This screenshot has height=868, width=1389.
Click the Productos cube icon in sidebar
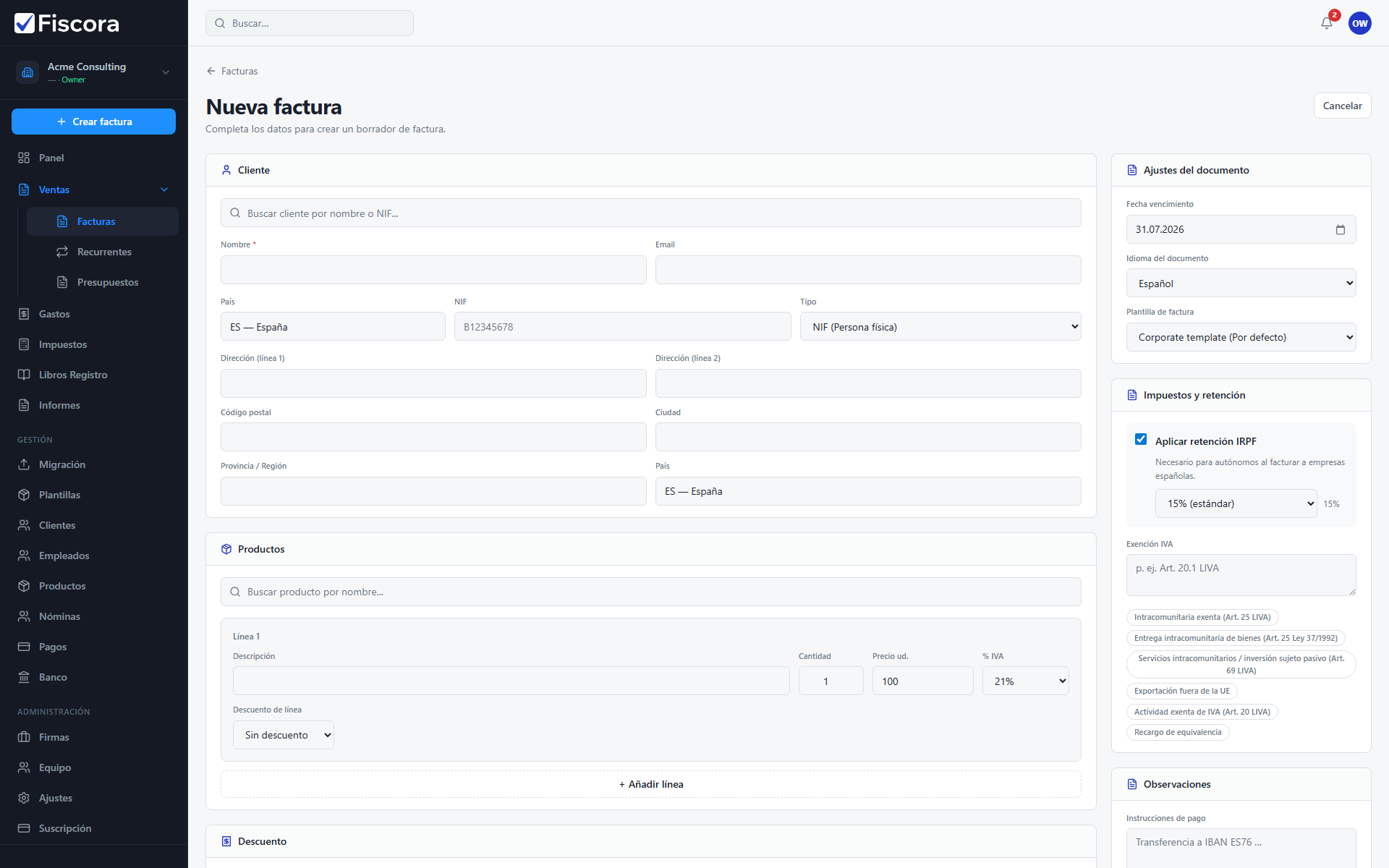point(24,586)
